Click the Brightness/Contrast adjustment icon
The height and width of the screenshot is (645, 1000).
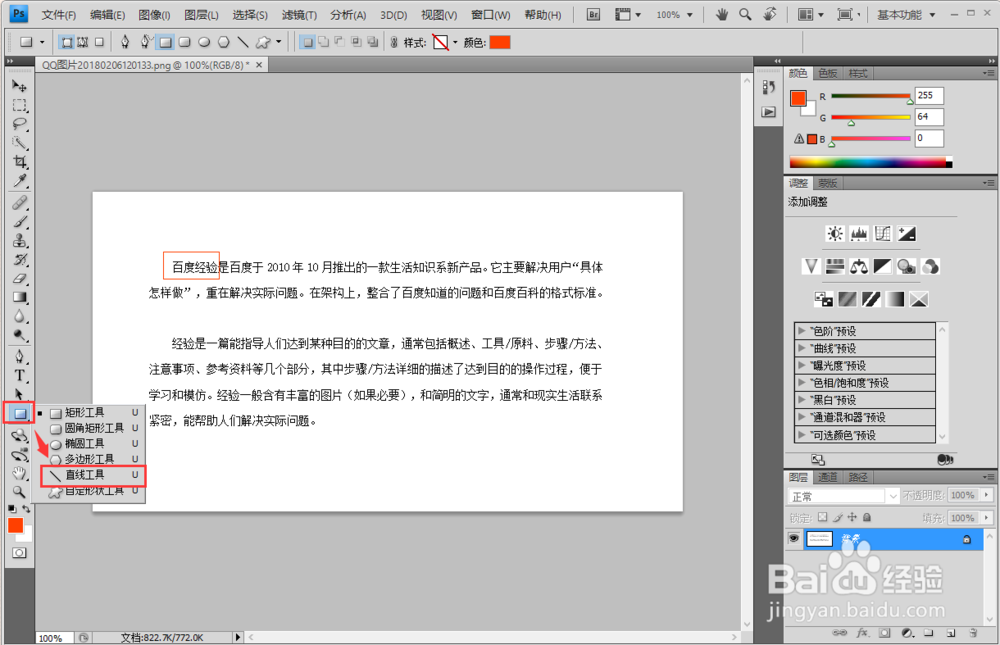pyautogui.click(x=835, y=234)
